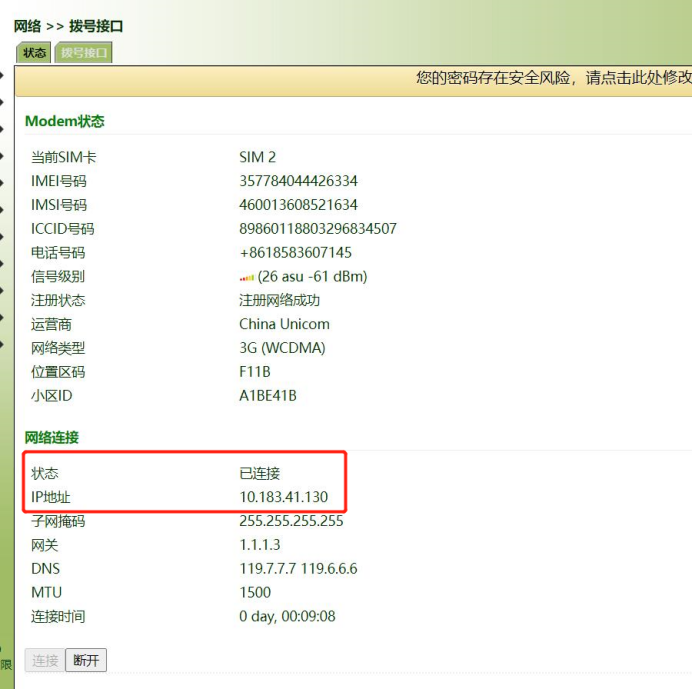
Task: Expand sidebar arrow next to Modem状态 heading
Action: point(3,129)
